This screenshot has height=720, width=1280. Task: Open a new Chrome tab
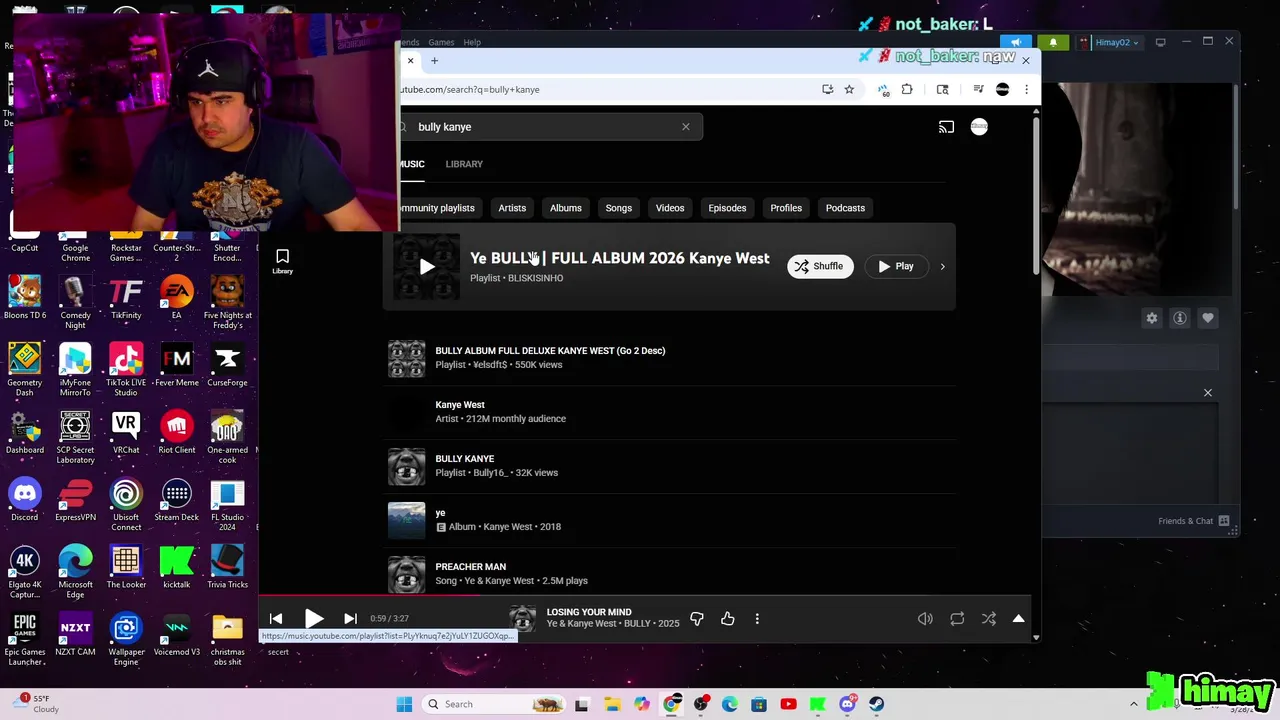point(434,61)
